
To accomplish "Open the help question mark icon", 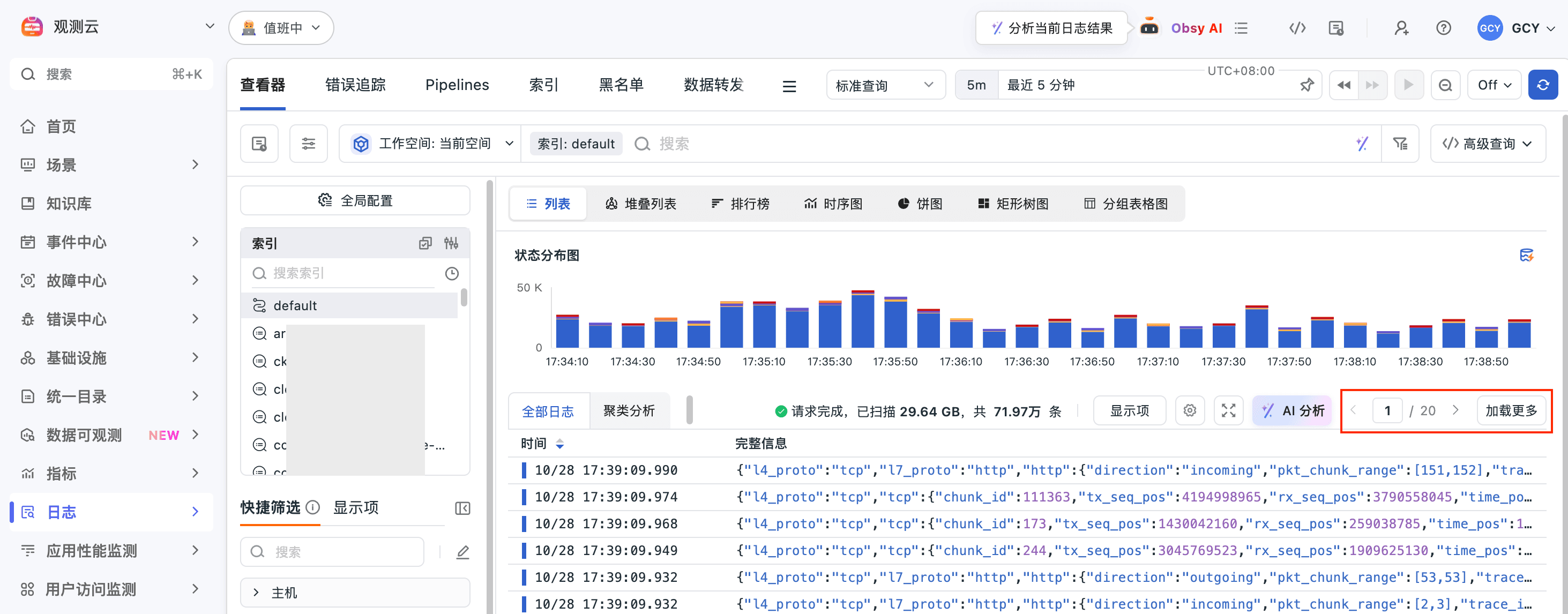I will (1443, 28).
